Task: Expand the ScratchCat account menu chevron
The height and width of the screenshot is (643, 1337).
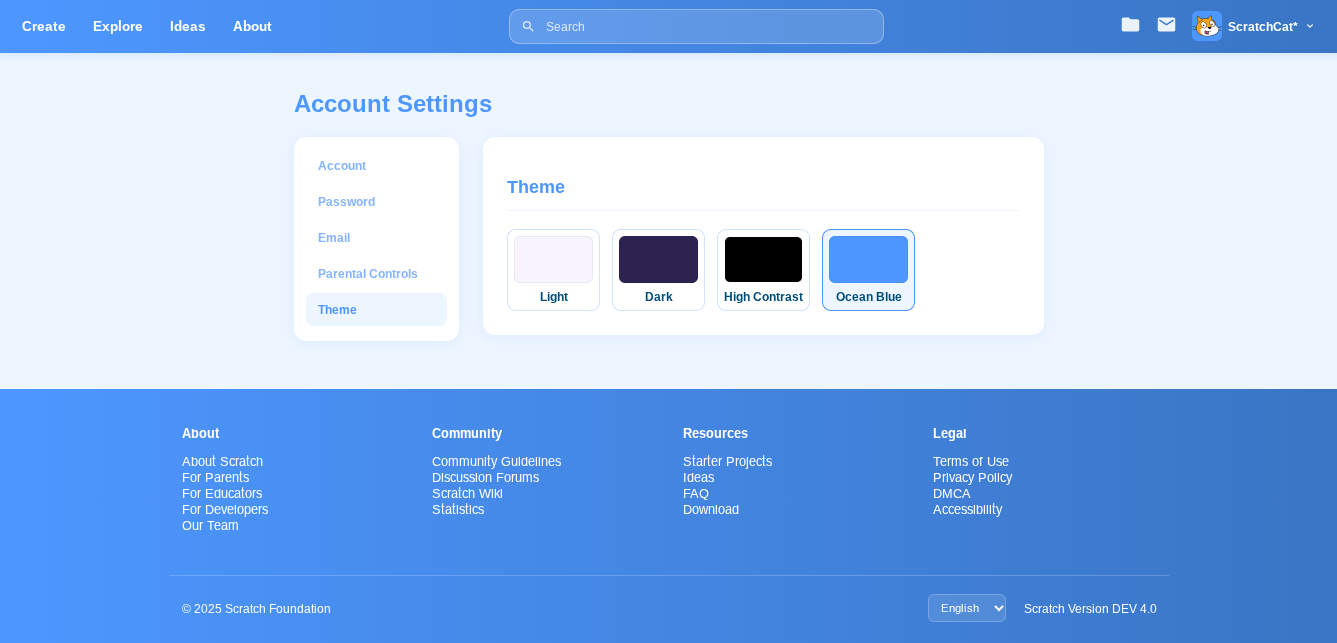Action: [x=1310, y=26]
